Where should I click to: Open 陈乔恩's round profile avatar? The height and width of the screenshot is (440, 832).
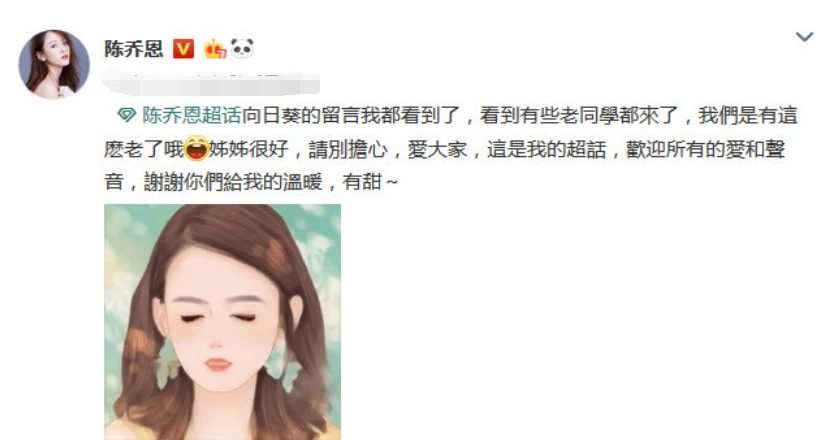click(x=54, y=65)
